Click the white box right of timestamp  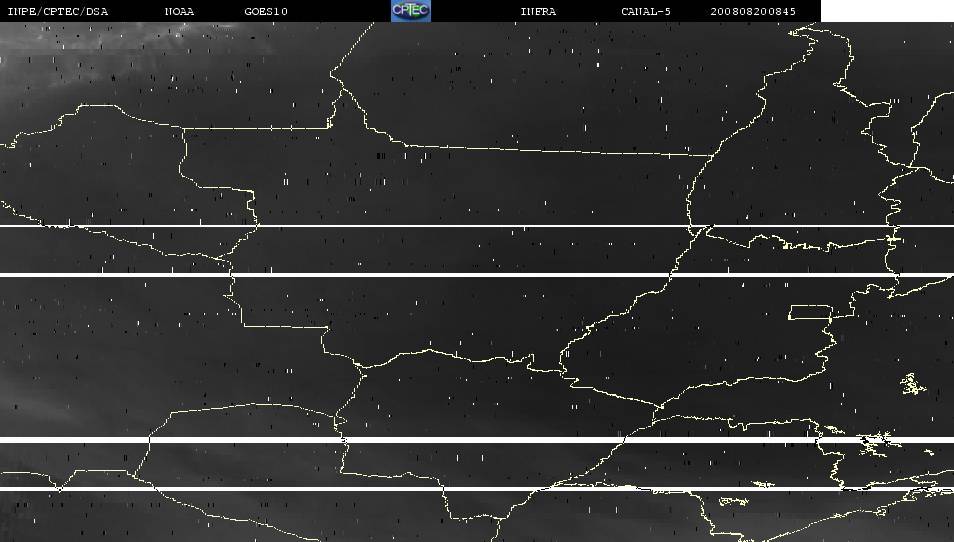(886, 11)
